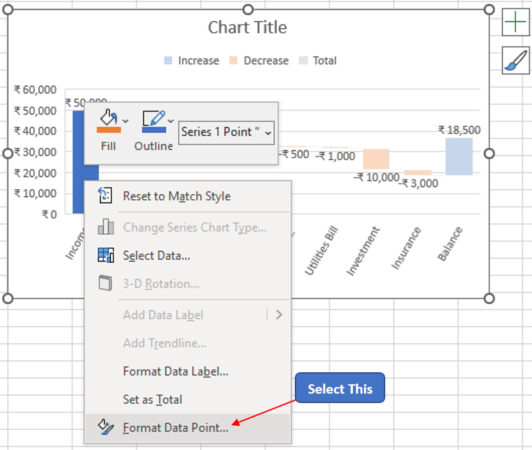The width and height of the screenshot is (532, 450).
Task: Click the Fill paint bucket icon
Action: click(x=108, y=117)
